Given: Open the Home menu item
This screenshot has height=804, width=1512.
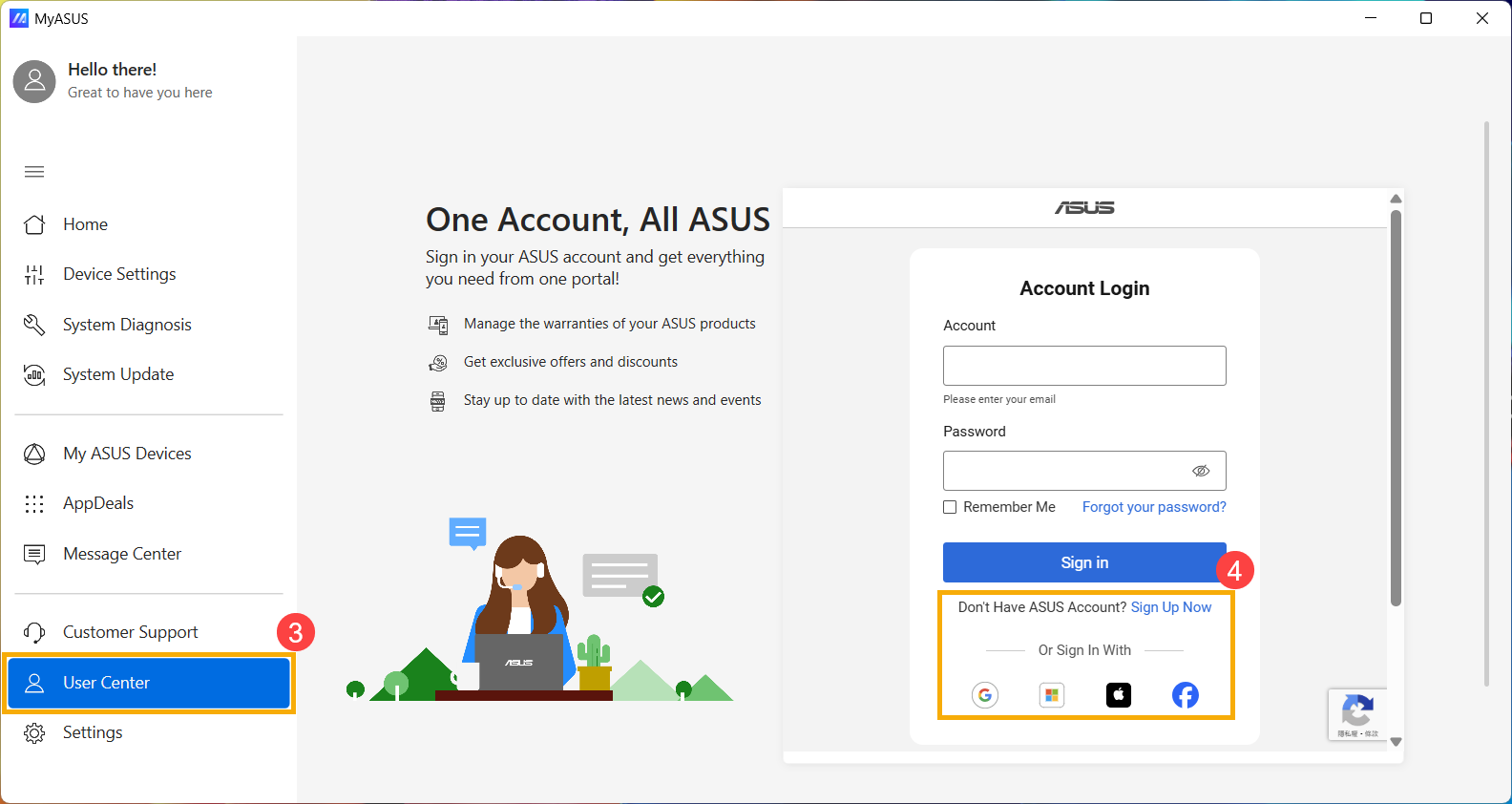Looking at the screenshot, I should click(148, 224).
